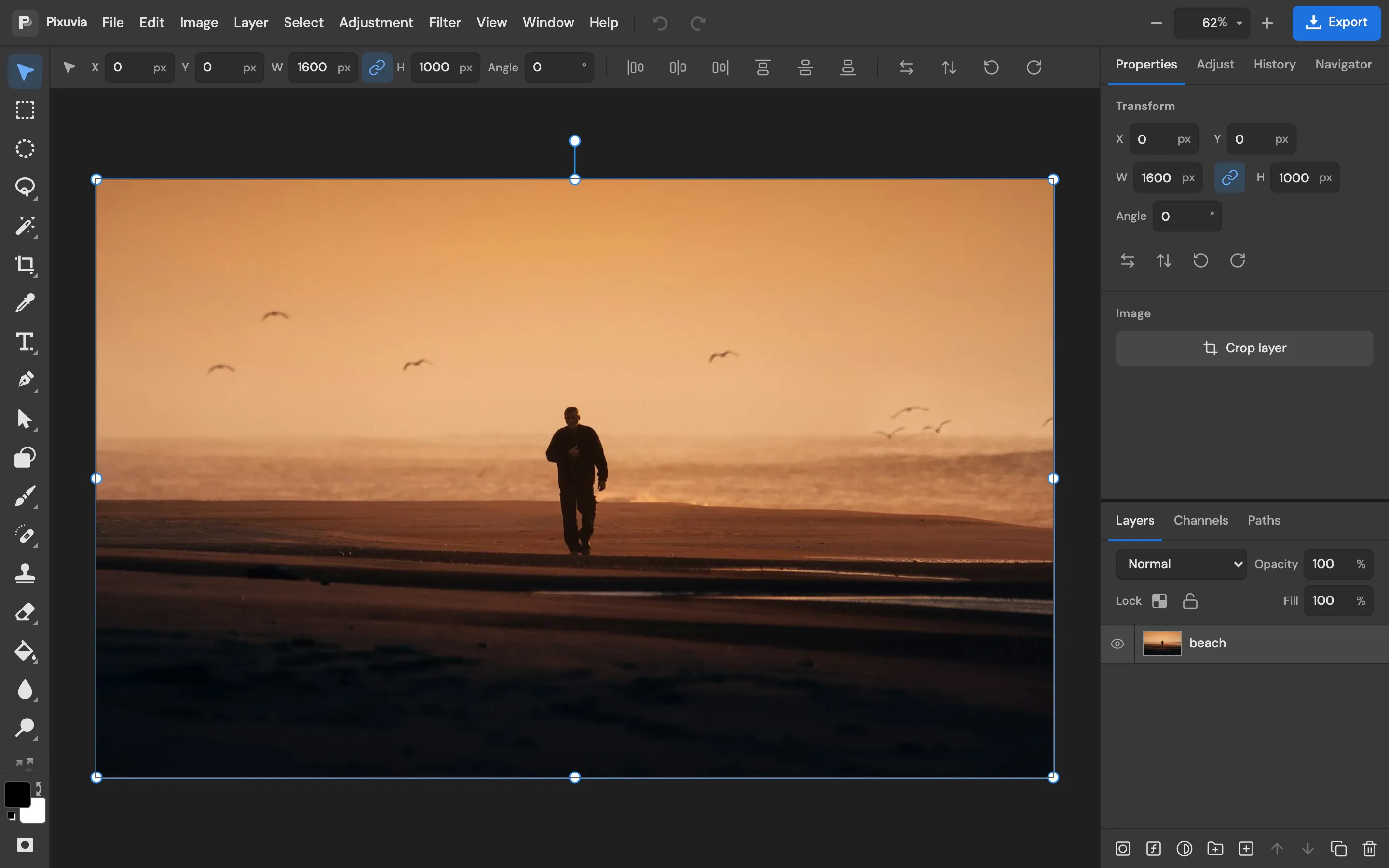Select the Text tool
1389x868 pixels.
coord(25,341)
